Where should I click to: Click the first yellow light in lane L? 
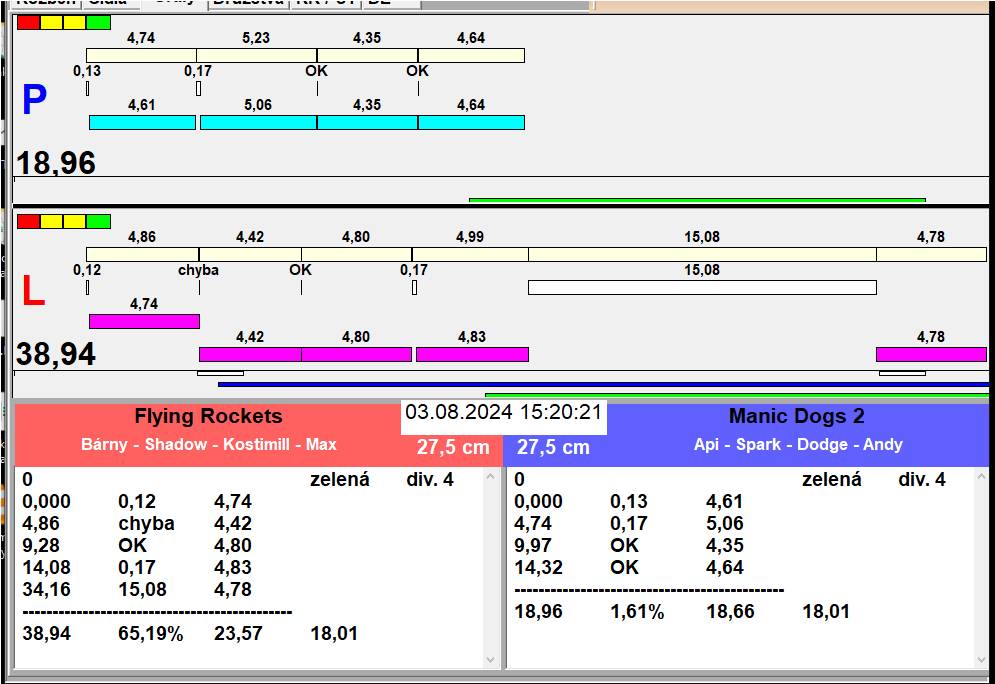point(52,221)
